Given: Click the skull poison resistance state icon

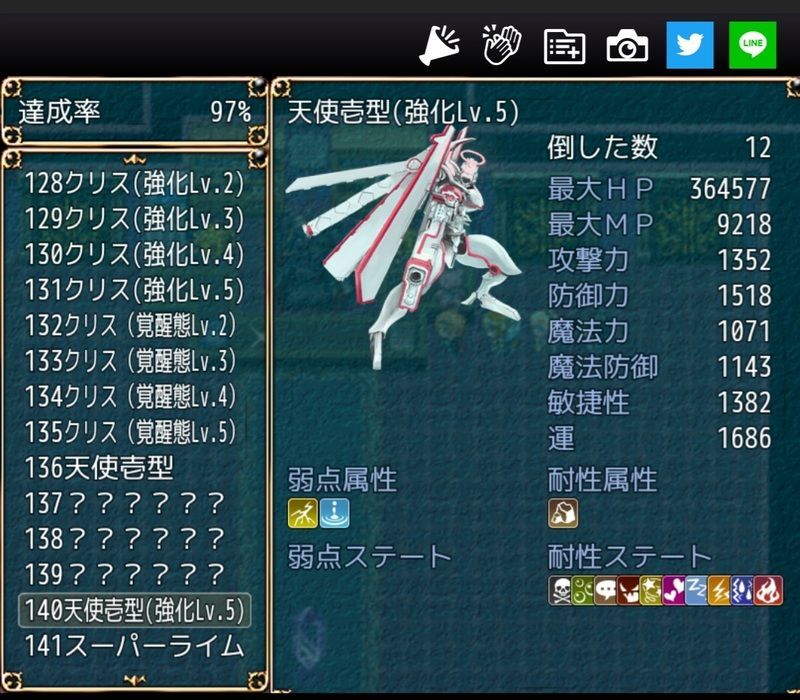Looking at the screenshot, I should pyautogui.click(x=560, y=591).
